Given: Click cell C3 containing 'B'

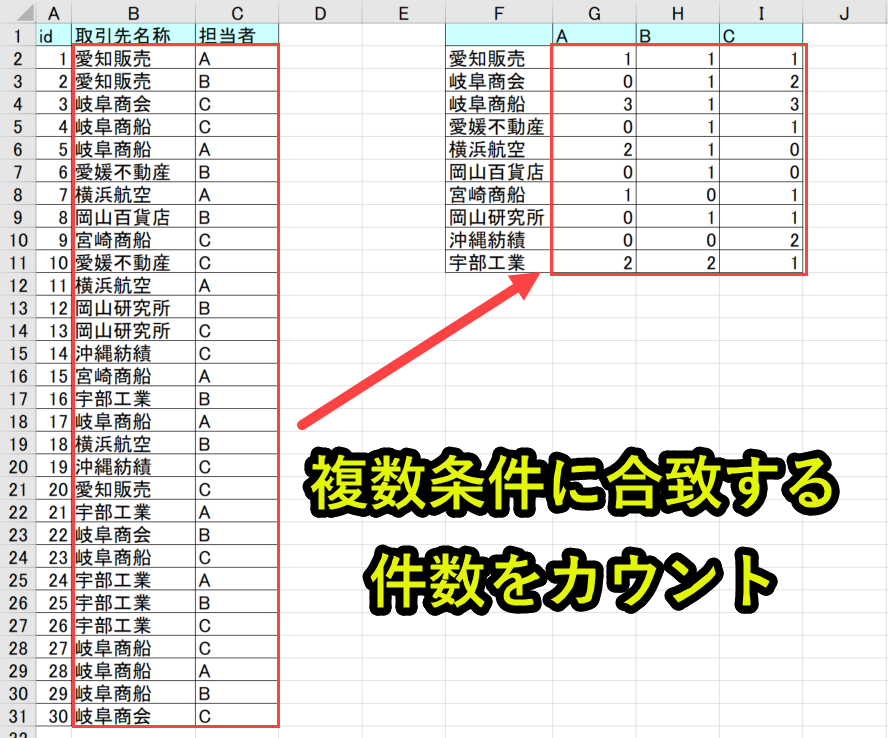Looking at the screenshot, I should [237, 80].
